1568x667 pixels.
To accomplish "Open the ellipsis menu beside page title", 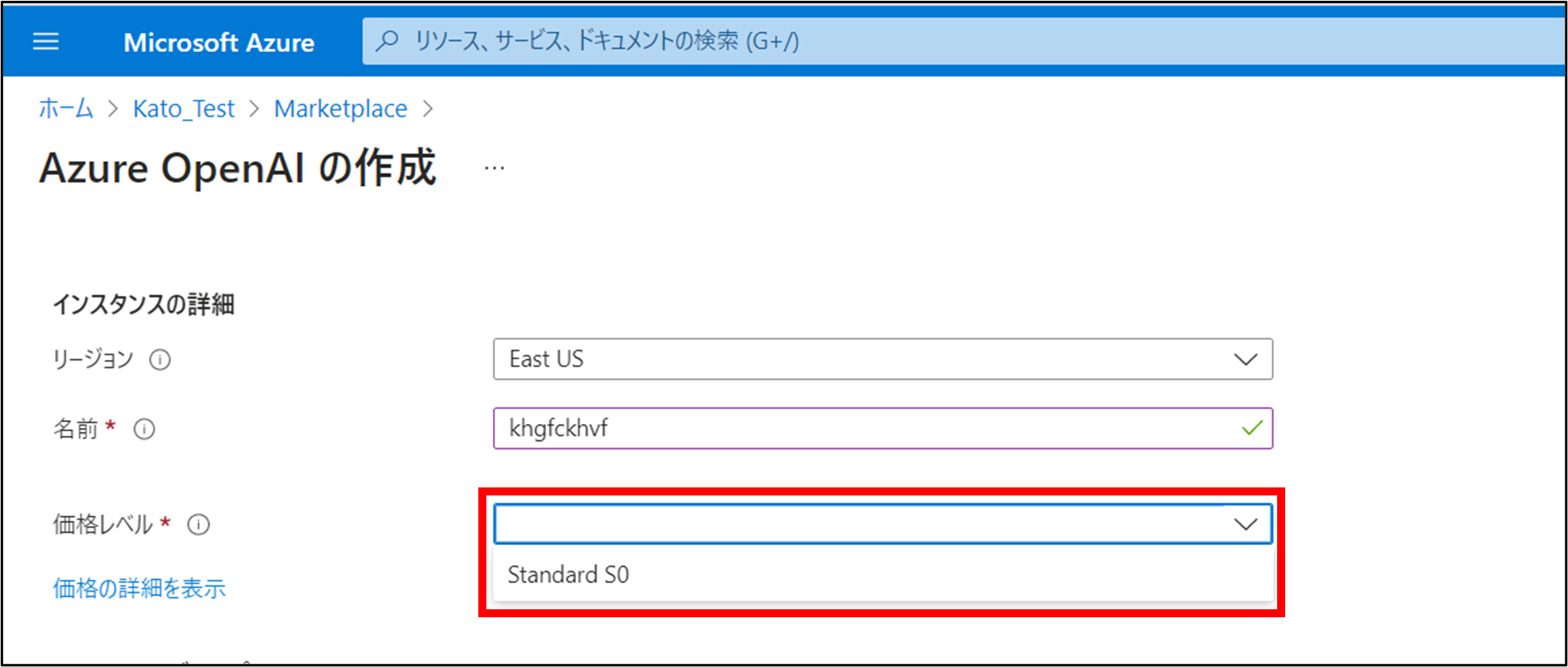I will click(x=494, y=168).
